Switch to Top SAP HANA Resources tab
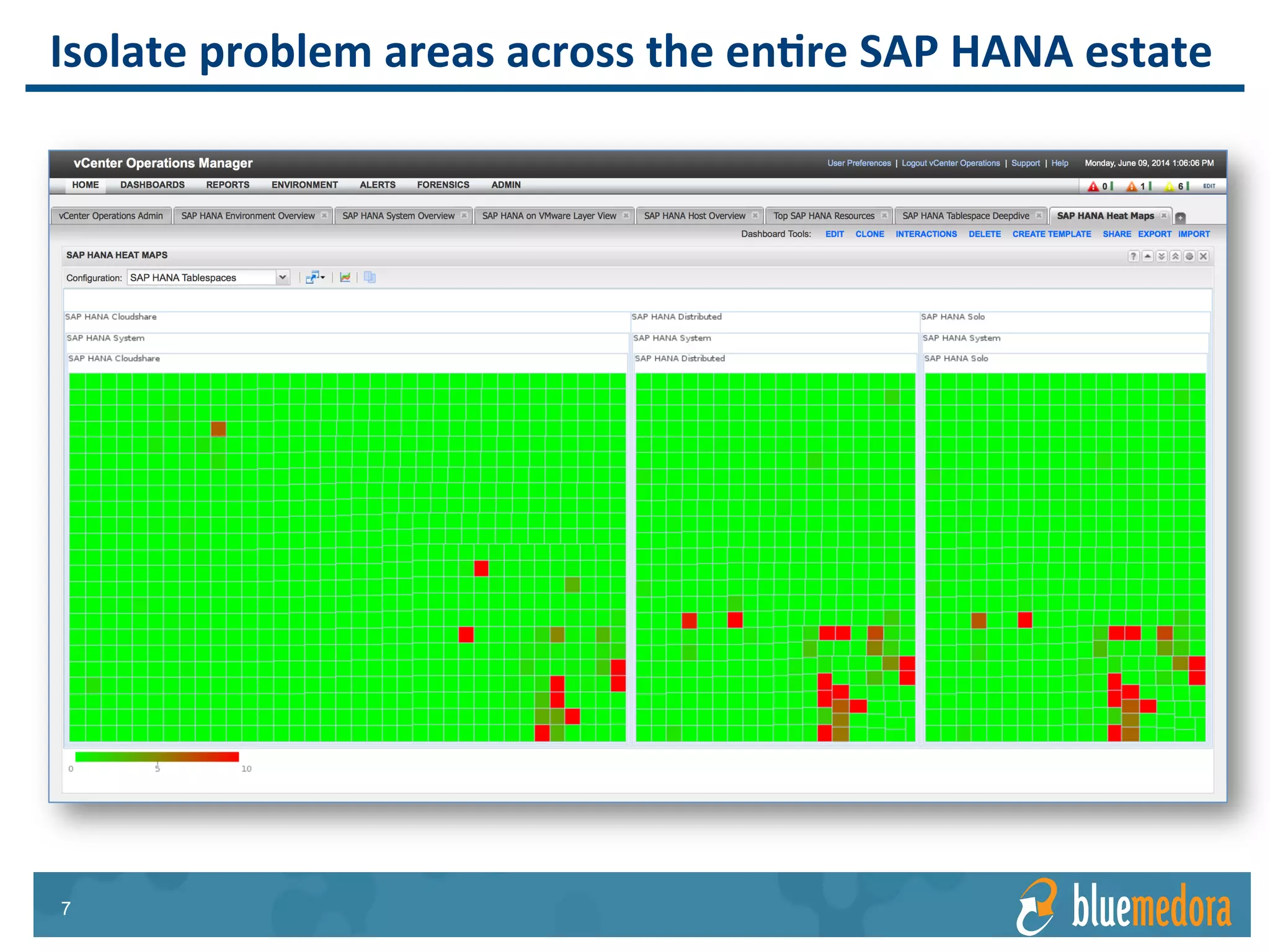This screenshot has width=1270, height=952. 824,216
